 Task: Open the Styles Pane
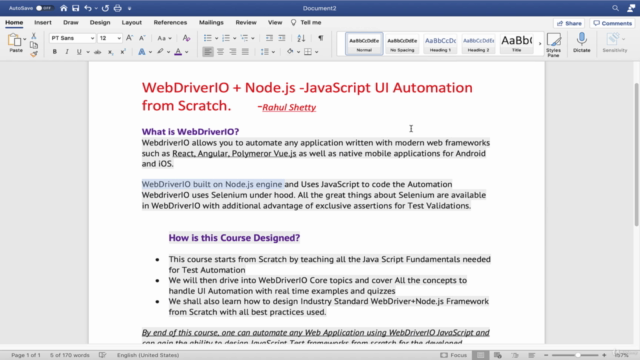tap(553, 44)
